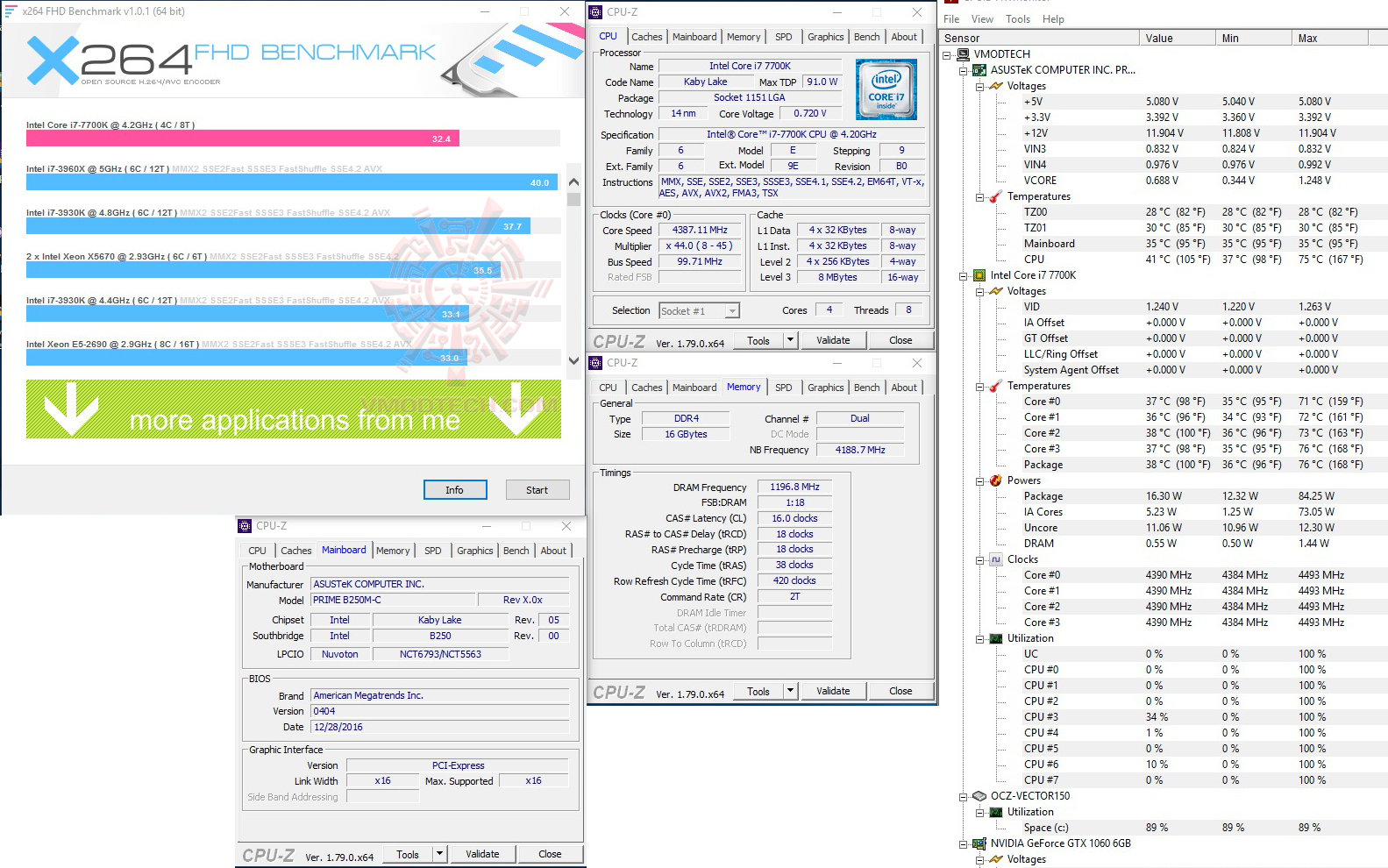This screenshot has width=1388, height=868.
Task: Click the CPU-Z title icon above the Memory timings window
Action: [x=595, y=363]
